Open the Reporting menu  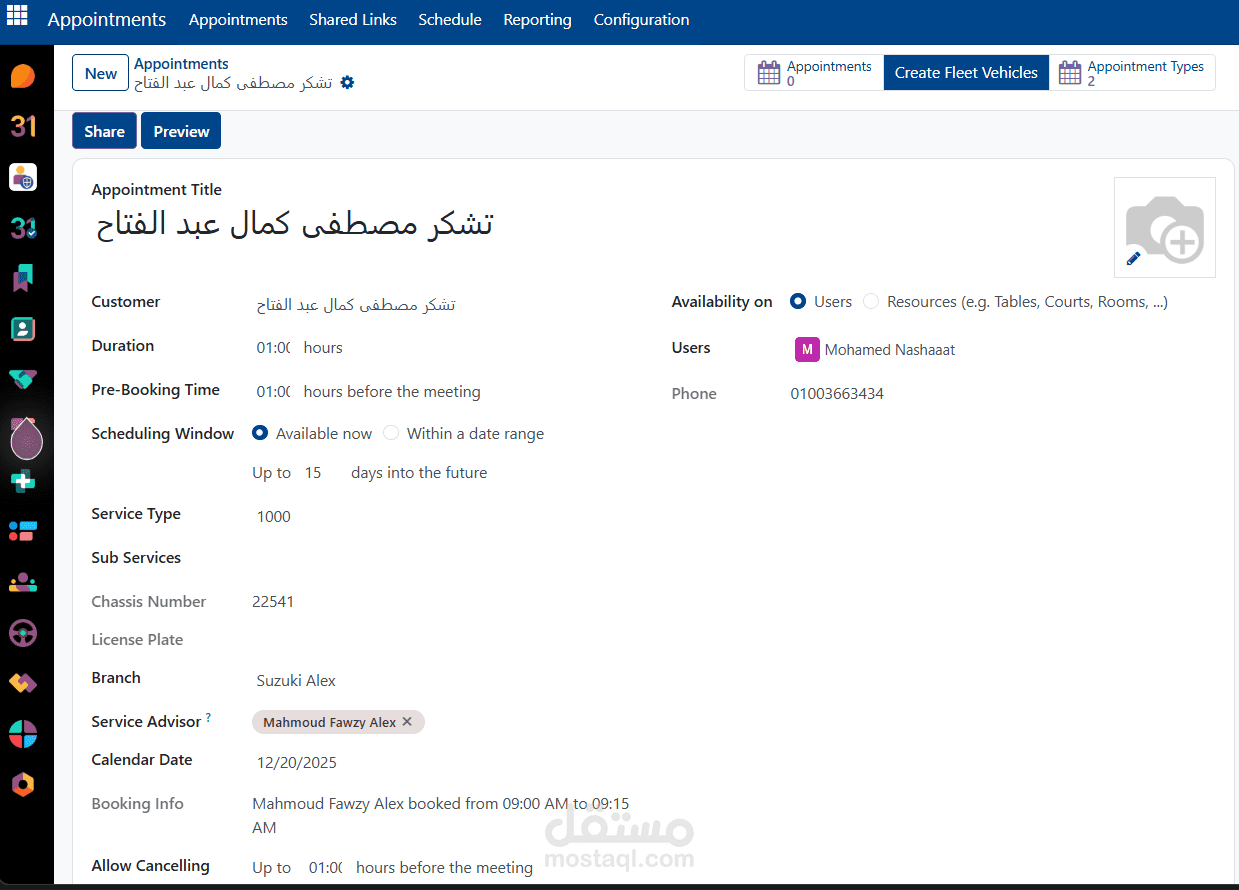pyautogui.click(x=537, y=19)
